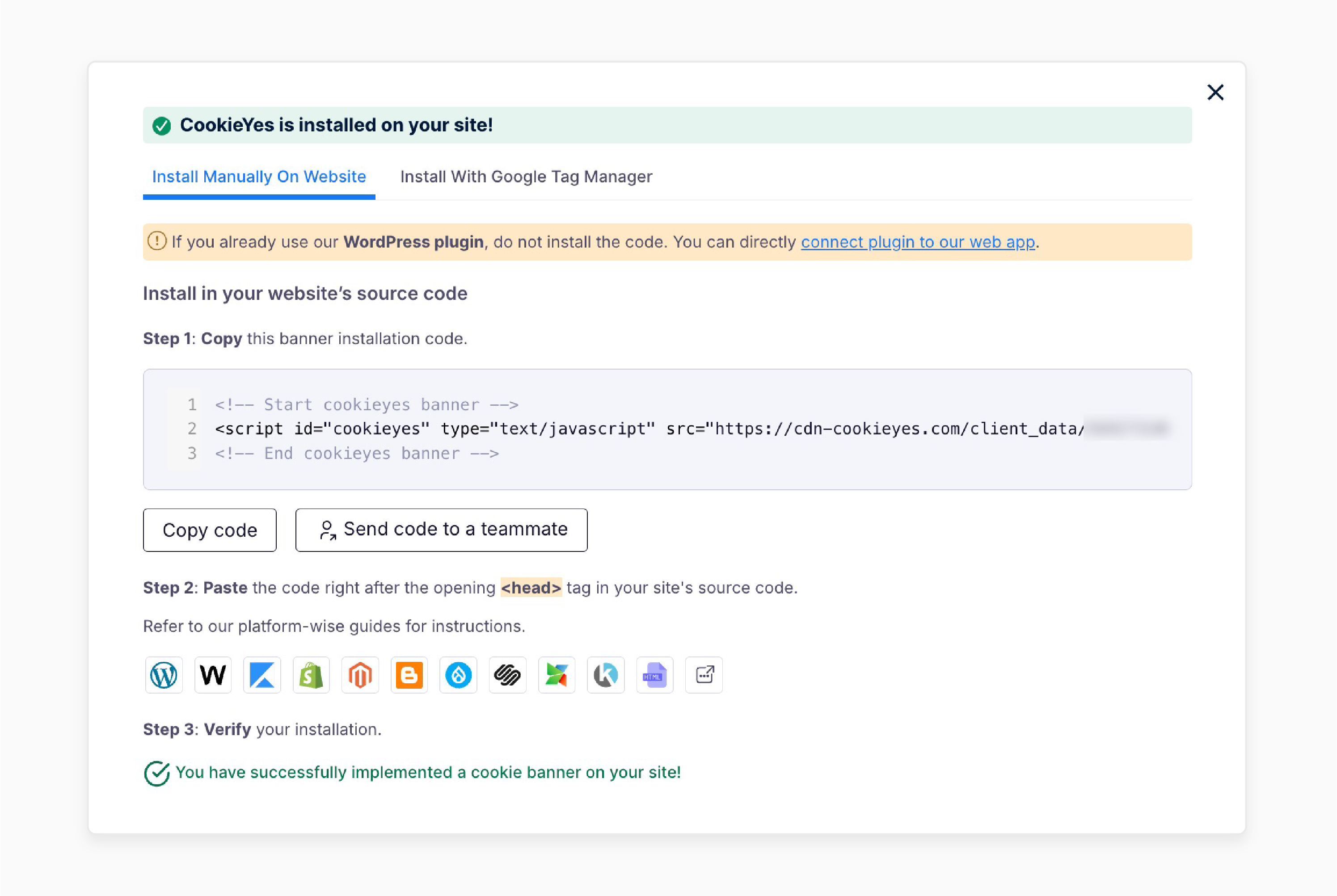Click the script tag on code line 2
1337x896 pixels.
click(649, 429)
